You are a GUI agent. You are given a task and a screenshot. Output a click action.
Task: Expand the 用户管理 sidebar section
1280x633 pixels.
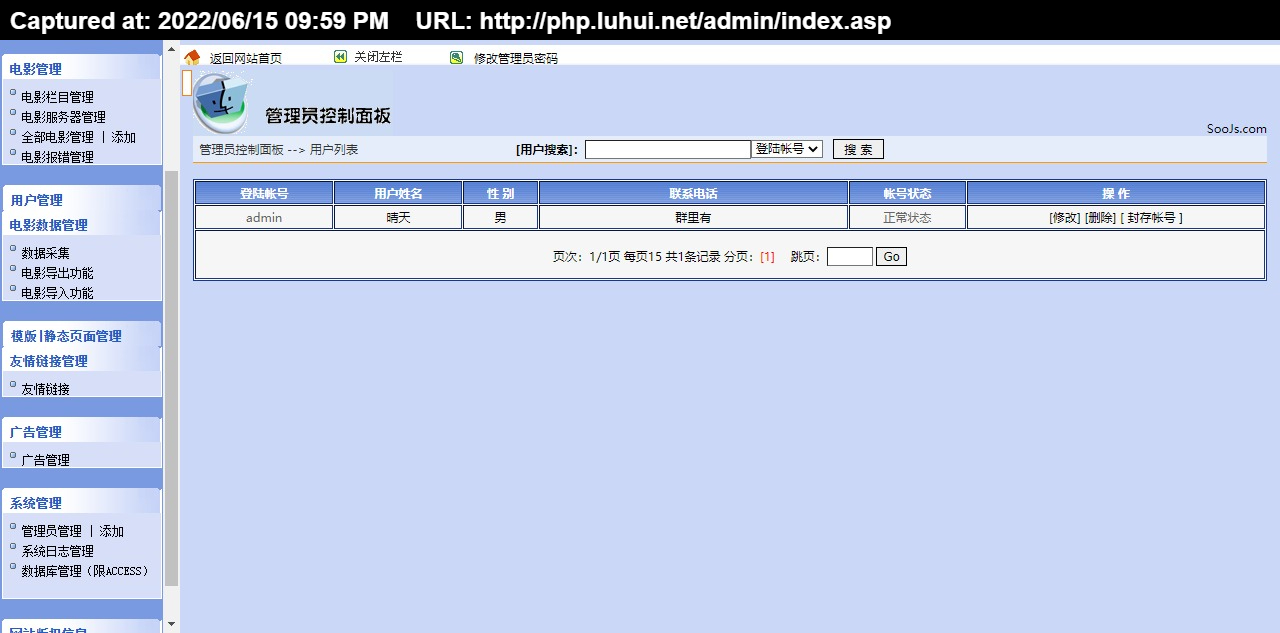coord(37,200)
